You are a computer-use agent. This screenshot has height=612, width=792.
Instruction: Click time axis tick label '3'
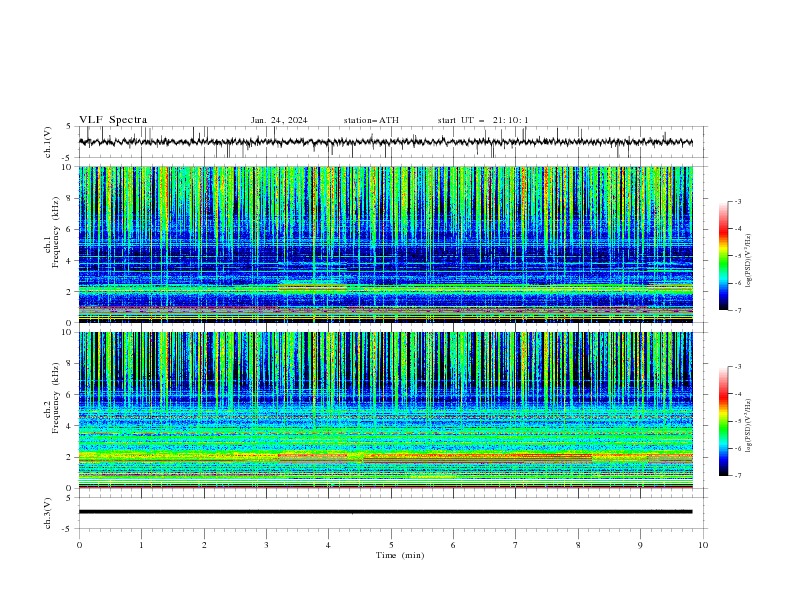(266, 545)
